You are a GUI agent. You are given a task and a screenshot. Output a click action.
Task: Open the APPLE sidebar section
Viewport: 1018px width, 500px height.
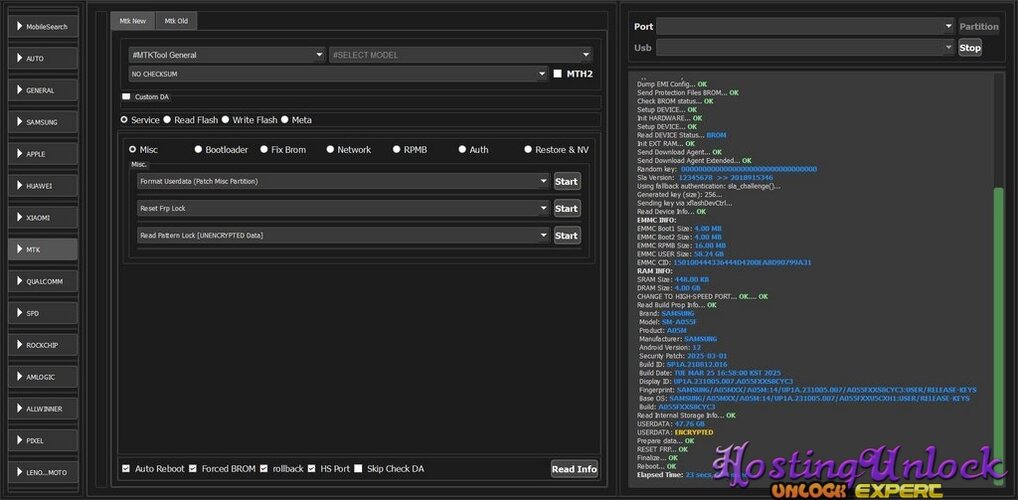[43, 154]
